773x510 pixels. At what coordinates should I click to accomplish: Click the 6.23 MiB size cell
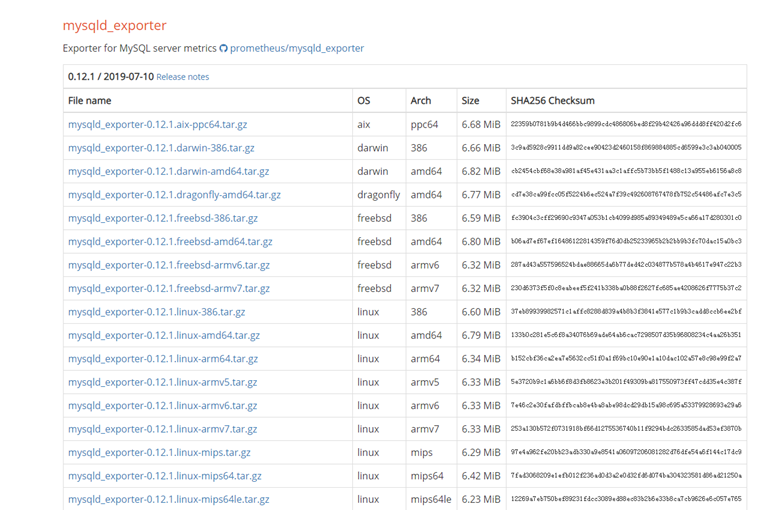coord(481,499)
